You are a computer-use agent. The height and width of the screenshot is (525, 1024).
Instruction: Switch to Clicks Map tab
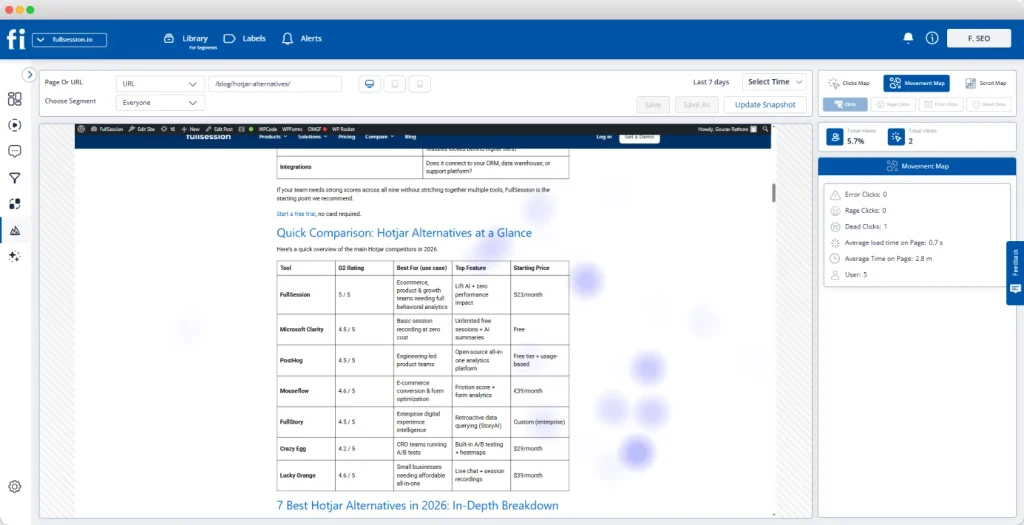click(x=850, y=83)
